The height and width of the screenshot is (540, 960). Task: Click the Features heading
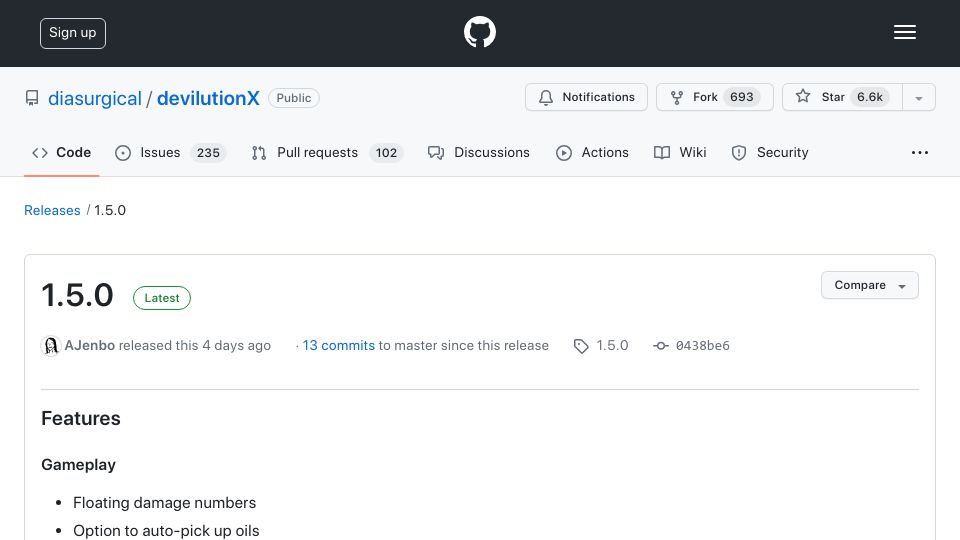(81, 418)
